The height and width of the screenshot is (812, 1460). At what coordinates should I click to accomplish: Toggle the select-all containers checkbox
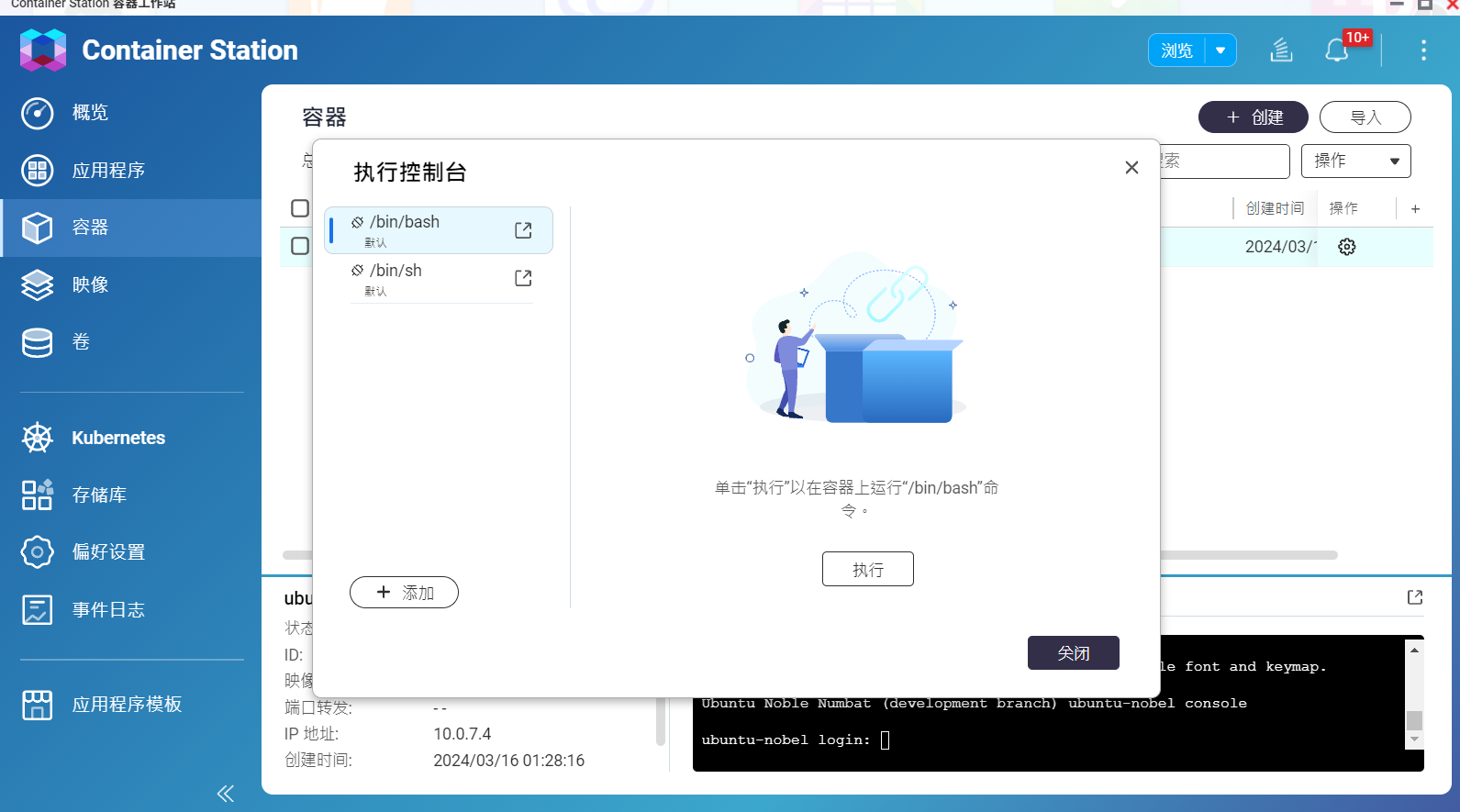click(300, 208)
